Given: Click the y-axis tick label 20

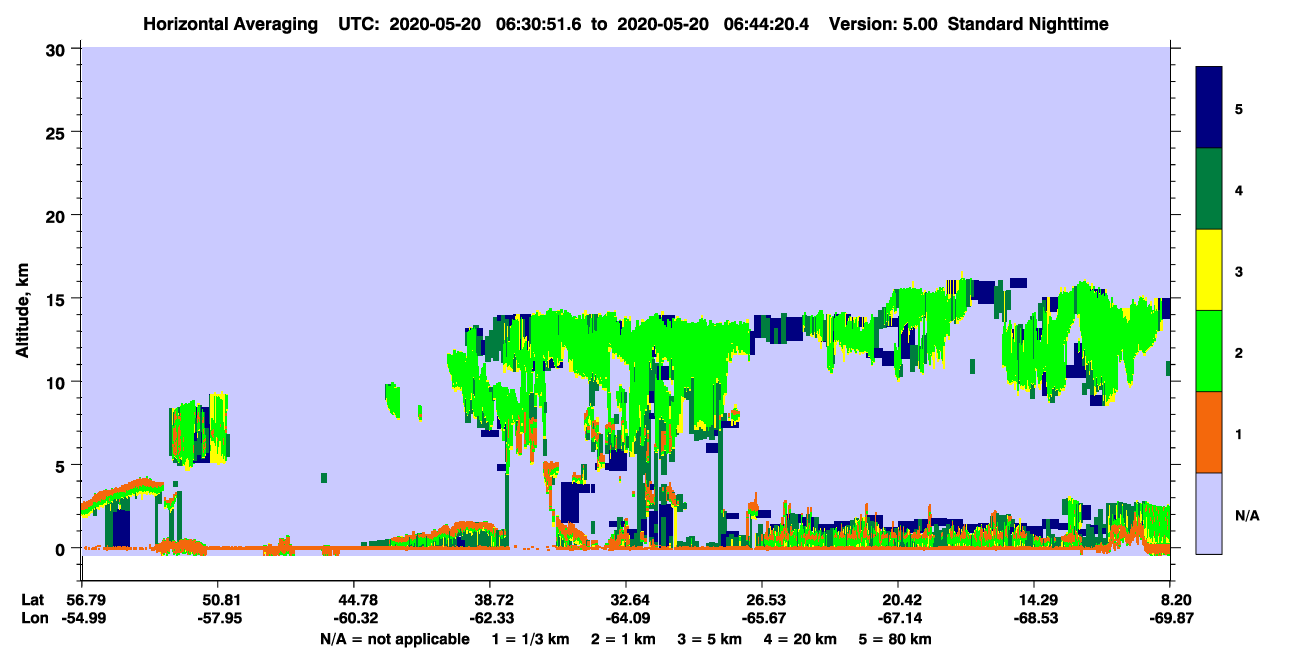Looking at the screenshot, I should (x=57, y=215).
